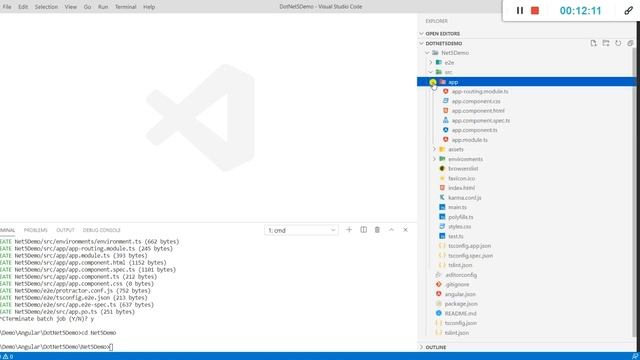Close the terminal panel
The width and height of the screenshot is (640, 360).
405,230
